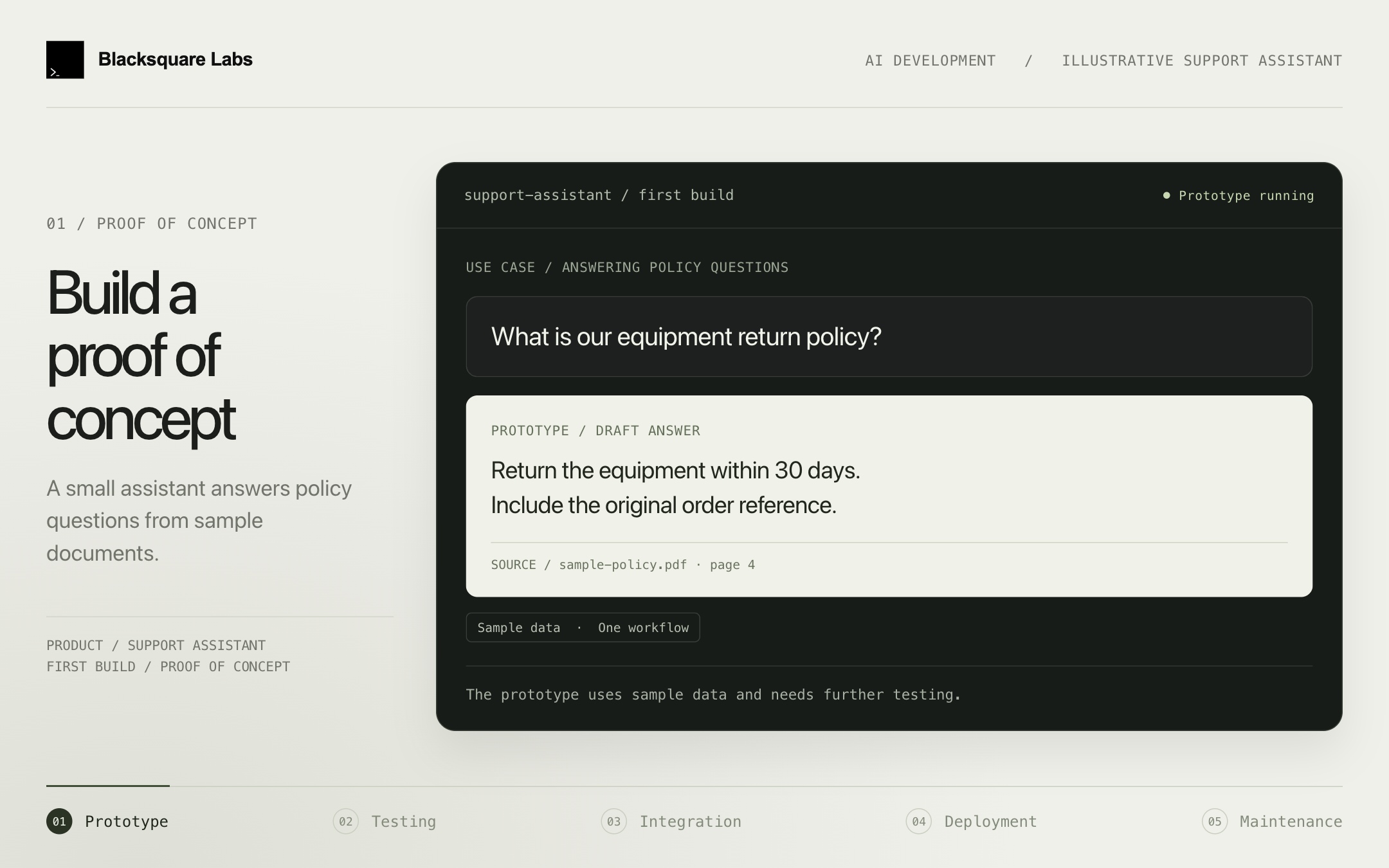Click the filled 01 step circle
This screenshot has height=868, width=1389.
59,822
